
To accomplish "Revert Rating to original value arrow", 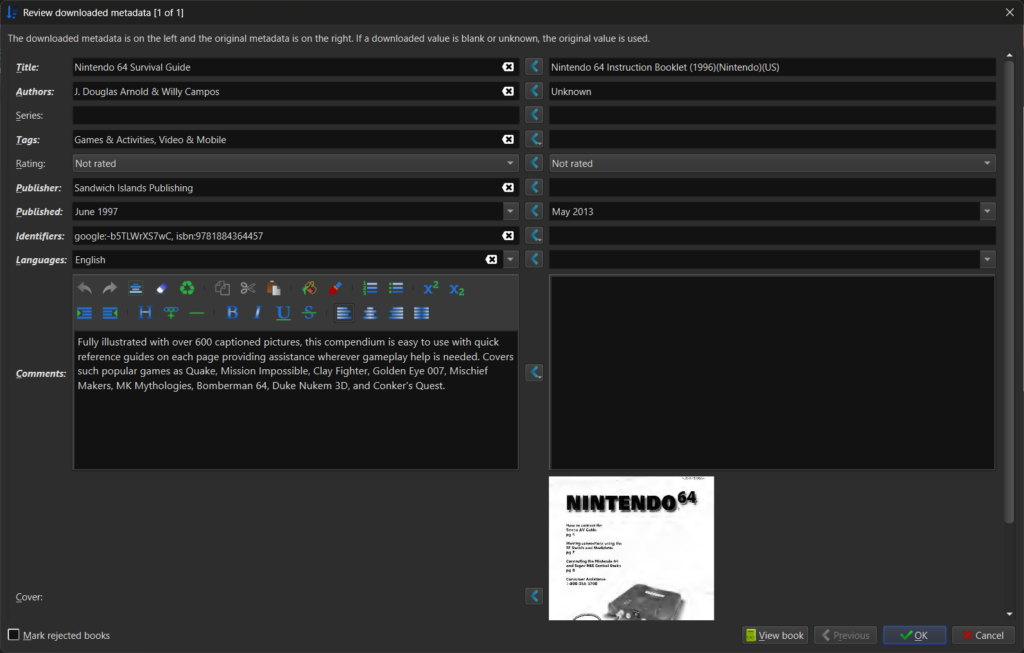I will [534, 163].
